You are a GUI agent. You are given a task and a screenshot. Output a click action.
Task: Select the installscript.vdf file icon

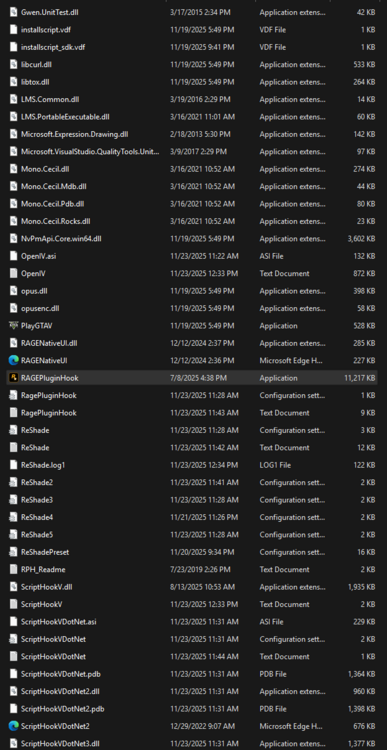[13, 30]
